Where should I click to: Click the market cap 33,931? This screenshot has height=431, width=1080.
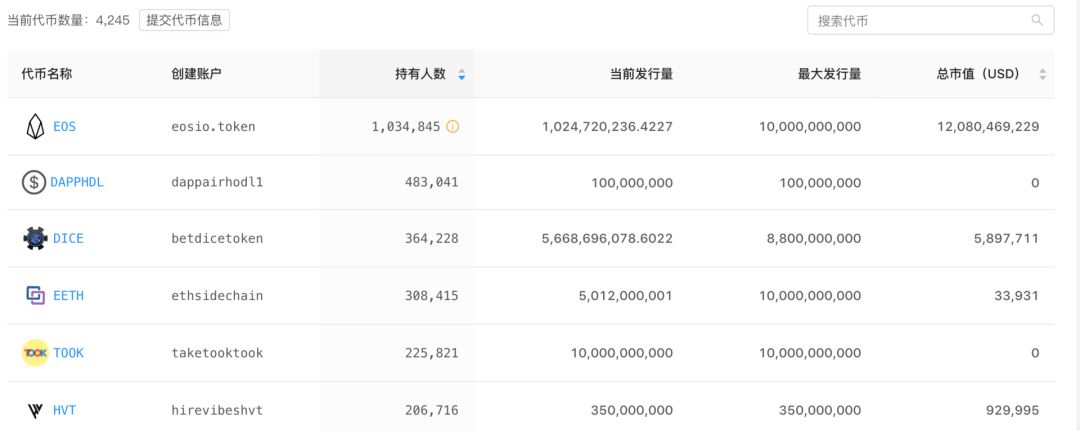tap(1017, 295)
